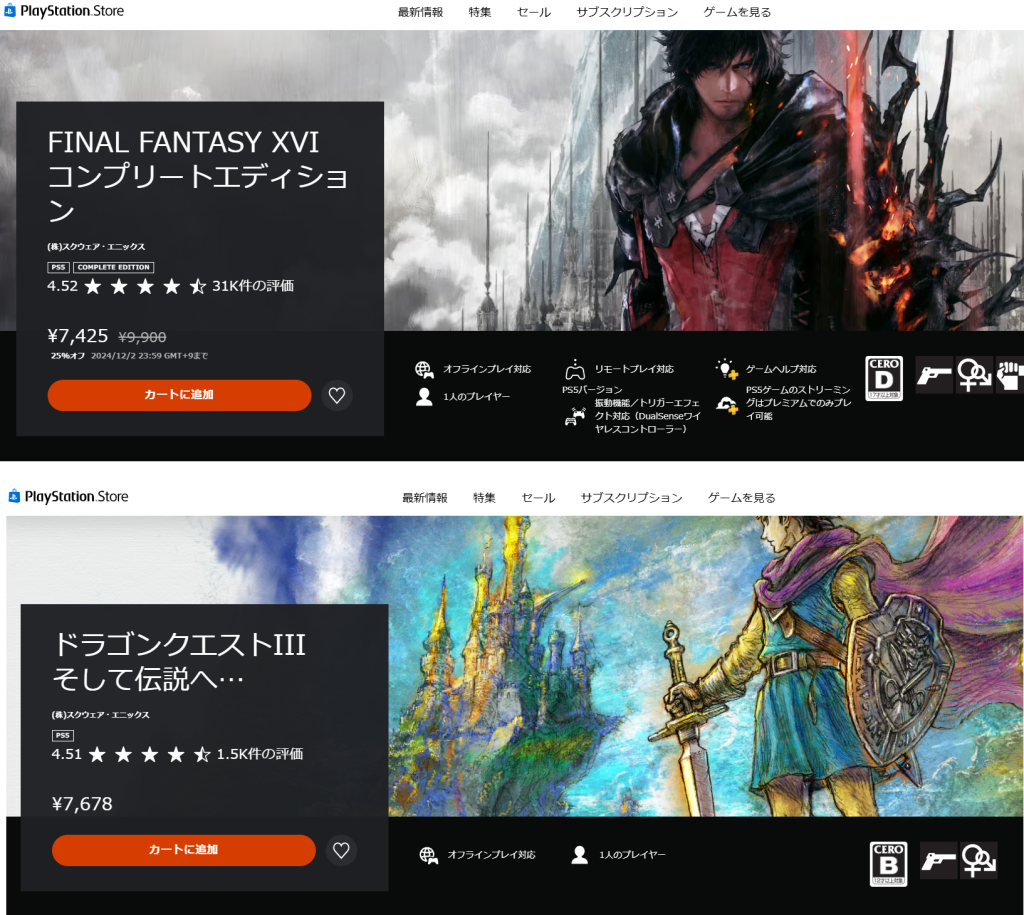Open サブスクリプション menu in lower store header
1024x915 pixels.
(632, 498)
